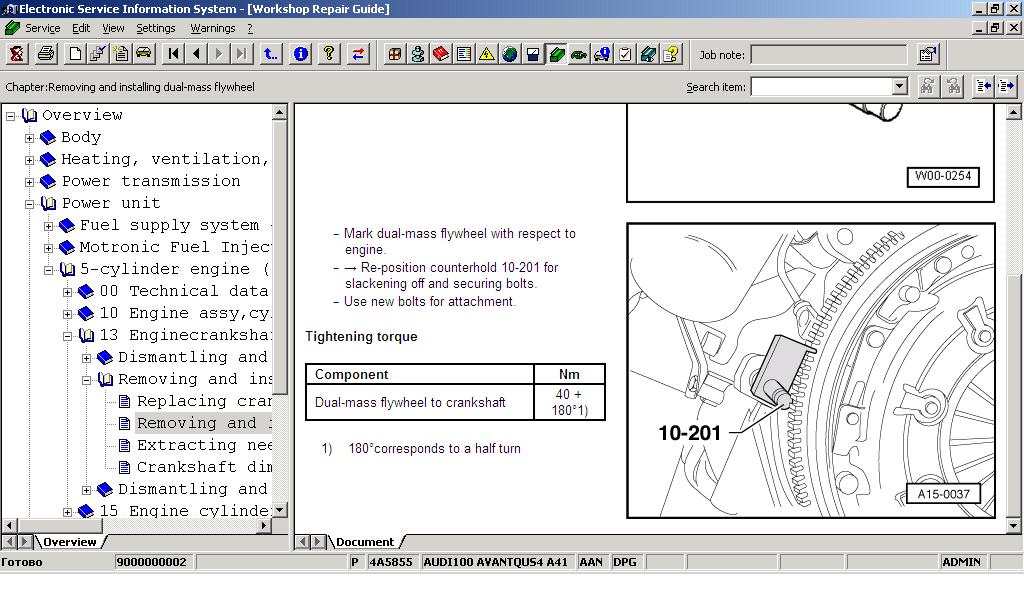Click the blue information icon
This screenshot has width=1024, height=612.
click(x=300, y=54)
